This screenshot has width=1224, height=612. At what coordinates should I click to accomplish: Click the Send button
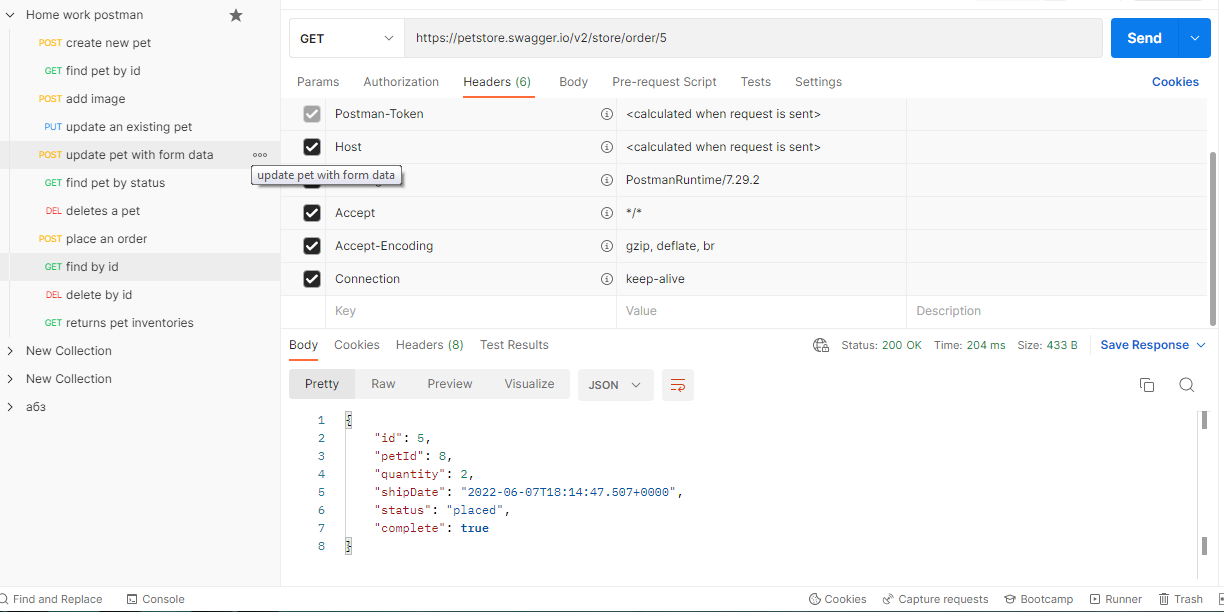tap(1143, 37)
